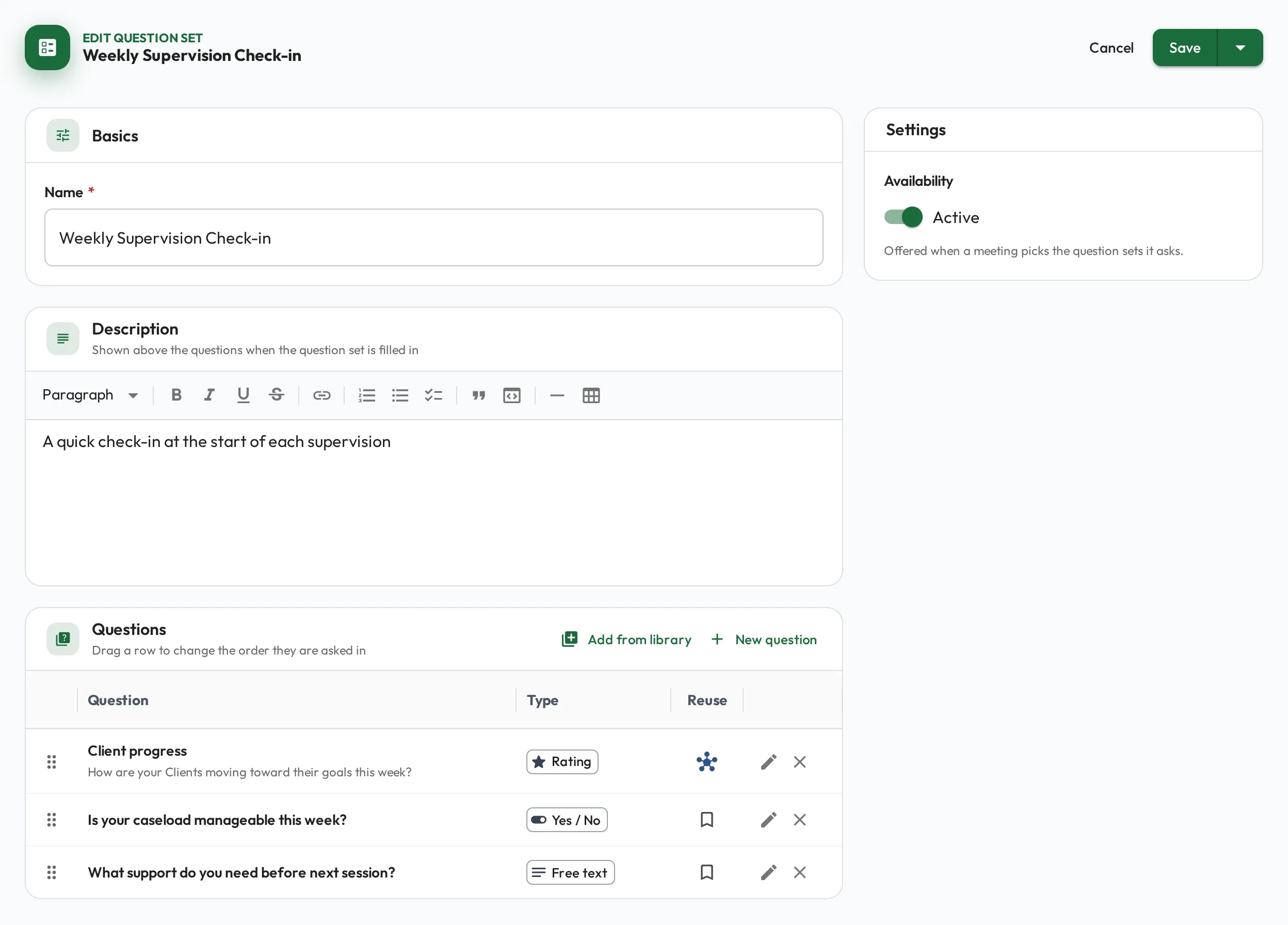Edit the caseload manageable question
This screenshot has width=1288, height=925.
(768, 820)
